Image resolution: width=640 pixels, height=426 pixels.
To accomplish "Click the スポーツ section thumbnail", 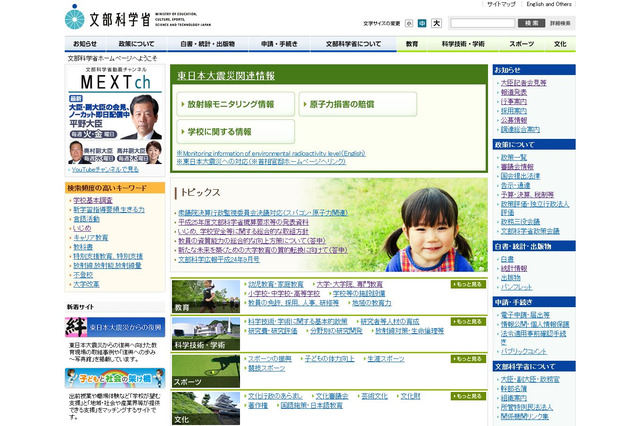I will (x=206, y=371).
